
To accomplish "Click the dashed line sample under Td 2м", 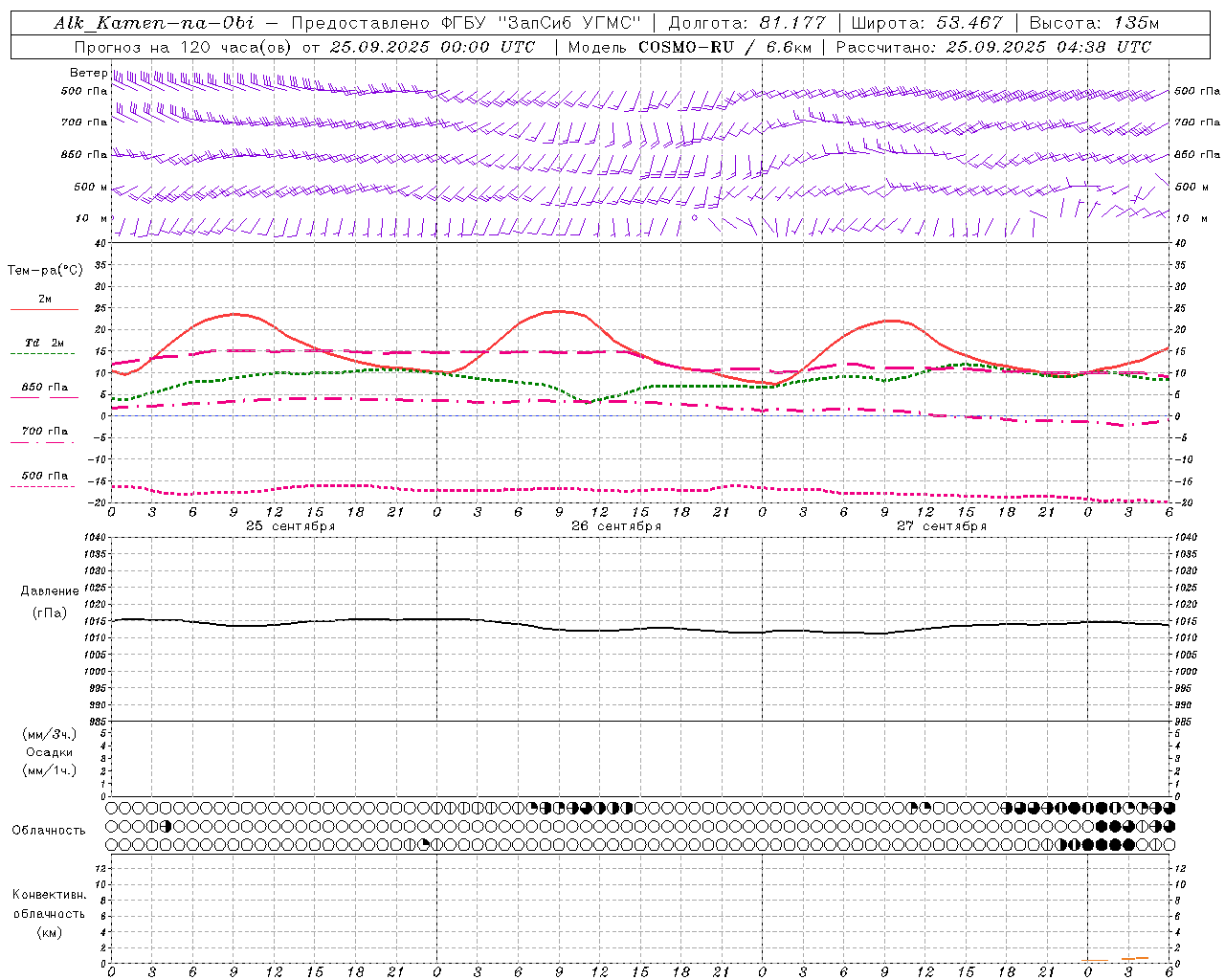I will click(x=43, y=354).
